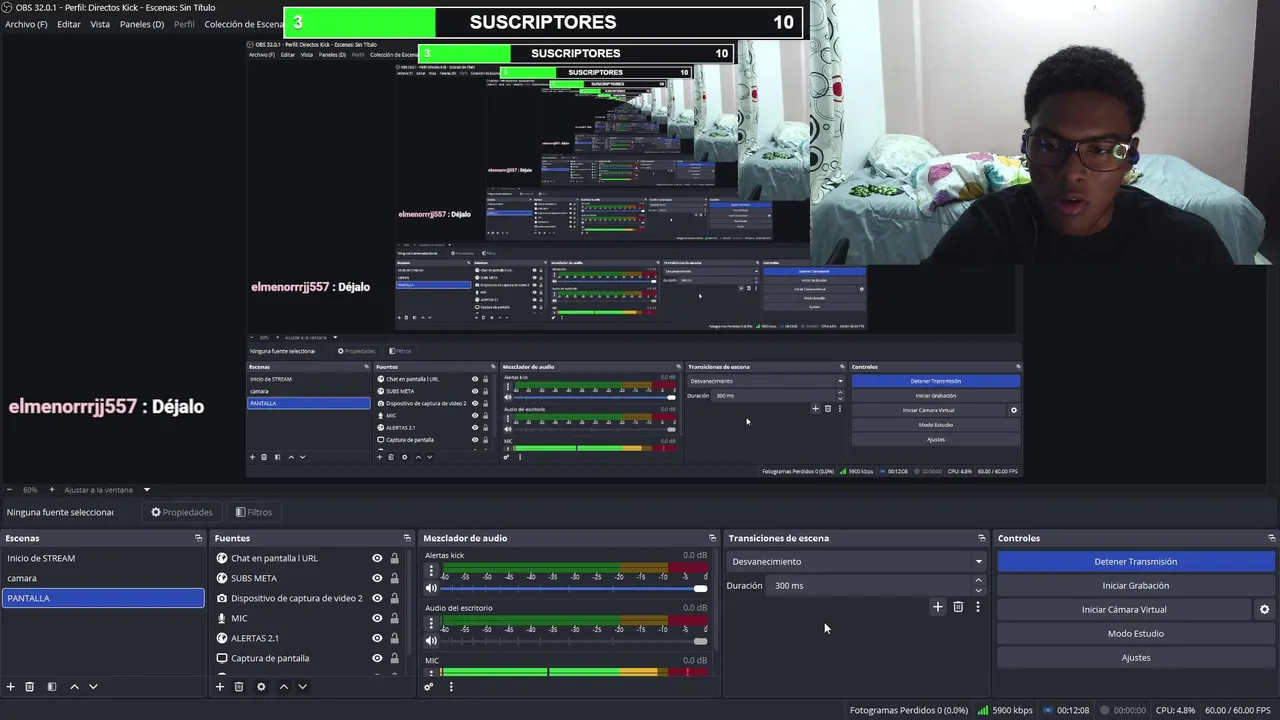Click Detener Transmisión button
Screen dimensions: 1280x720
pyautogui.click(x=1136, y=561)
